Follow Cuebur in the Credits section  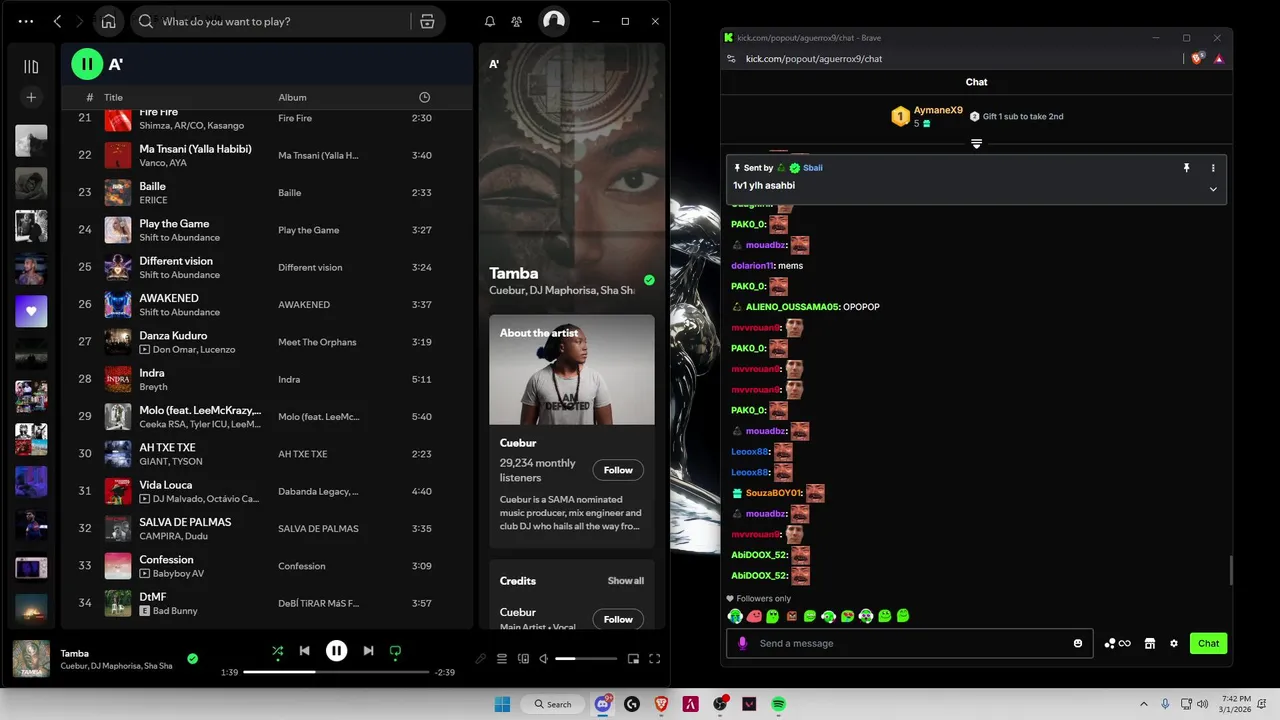[618, 619]
